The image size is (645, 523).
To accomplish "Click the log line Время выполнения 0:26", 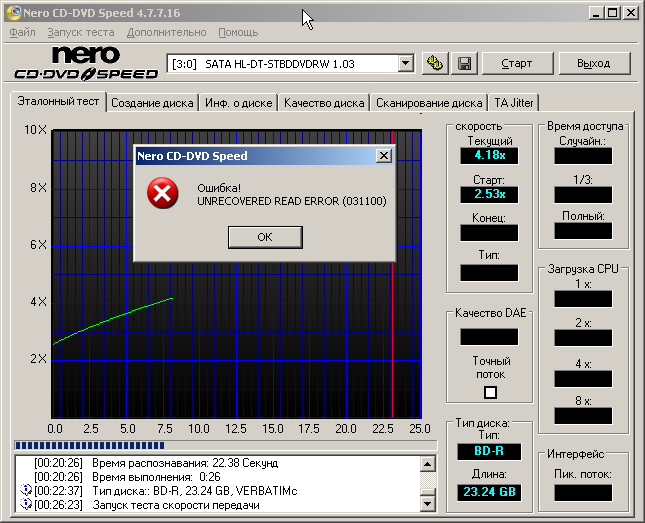I will 156,477.
